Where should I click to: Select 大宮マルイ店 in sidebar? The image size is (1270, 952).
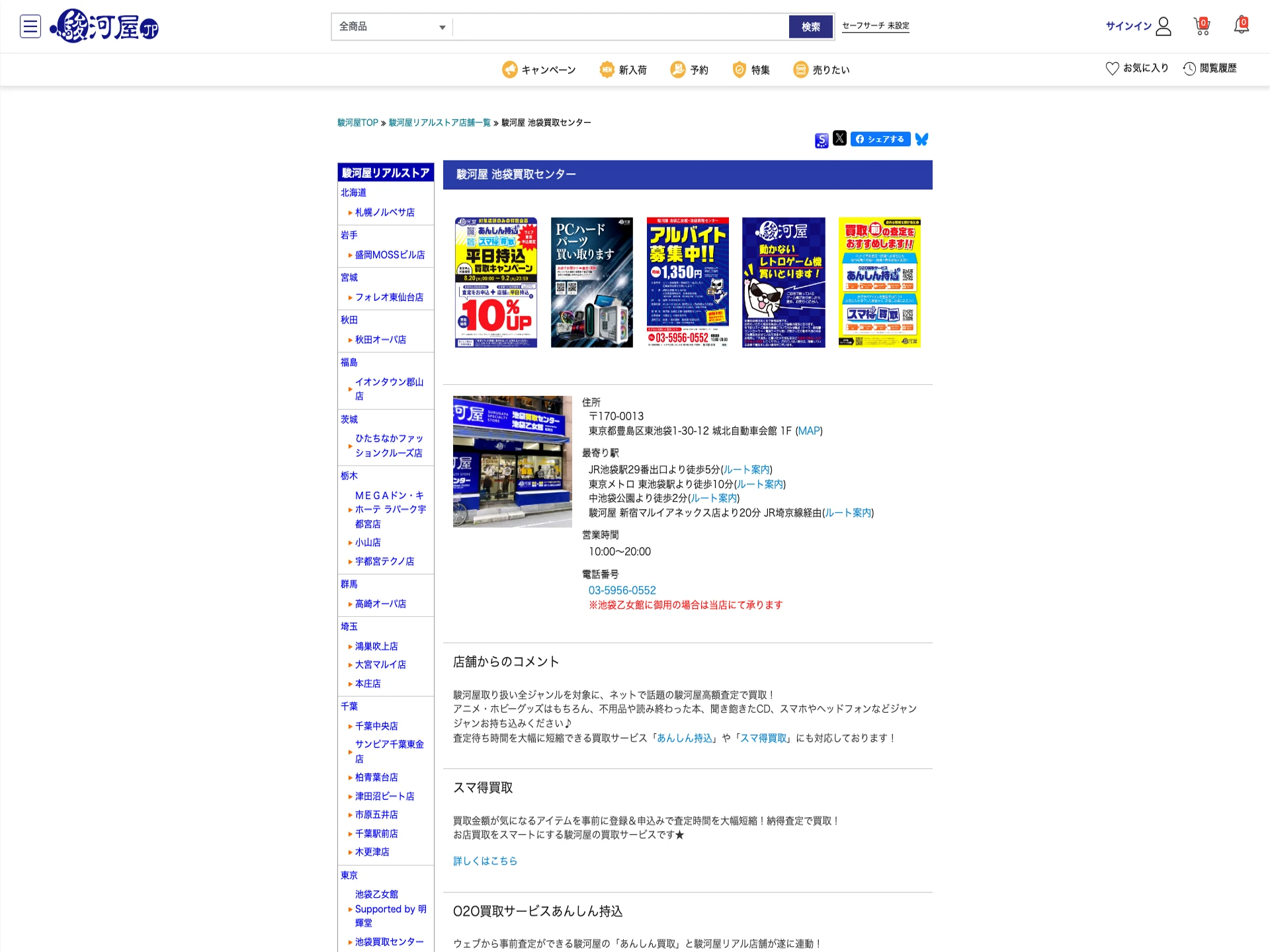tap(381, 665)
